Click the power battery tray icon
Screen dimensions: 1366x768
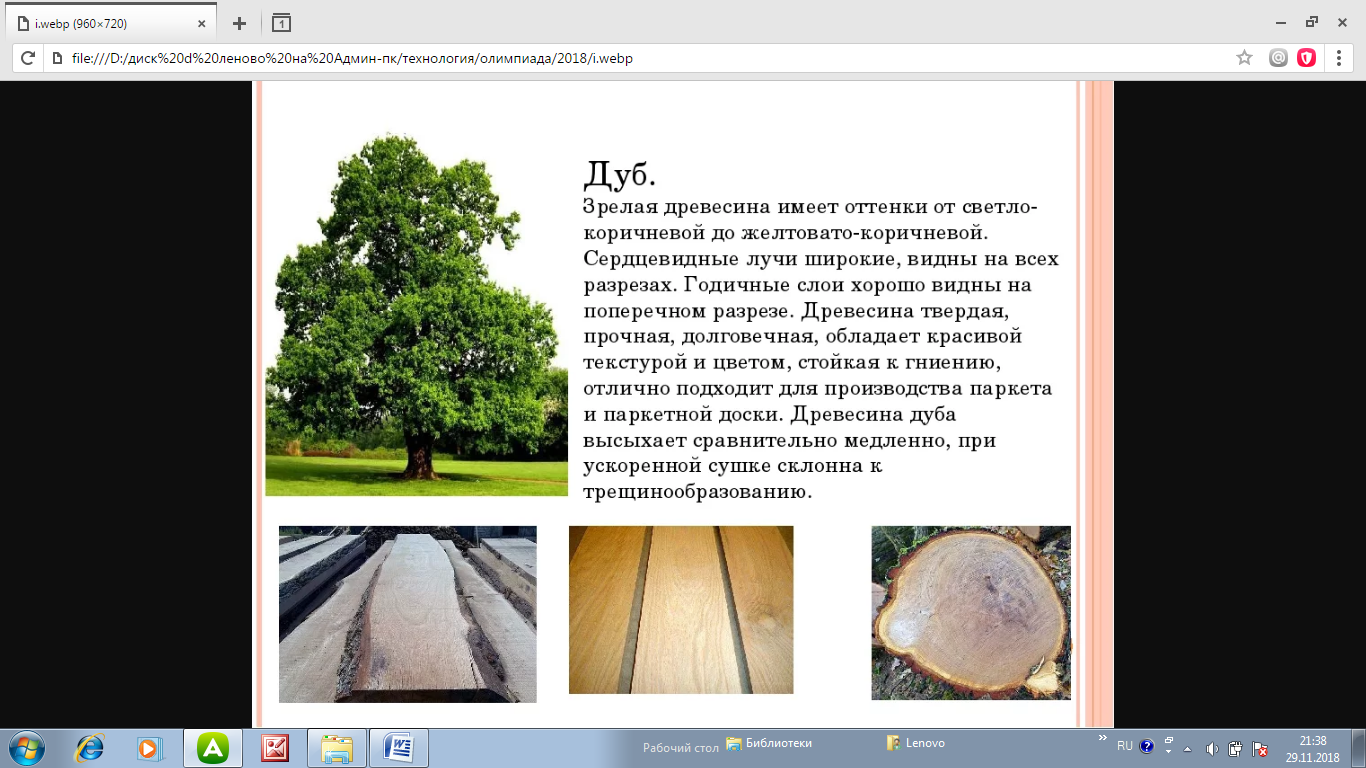1236,748
